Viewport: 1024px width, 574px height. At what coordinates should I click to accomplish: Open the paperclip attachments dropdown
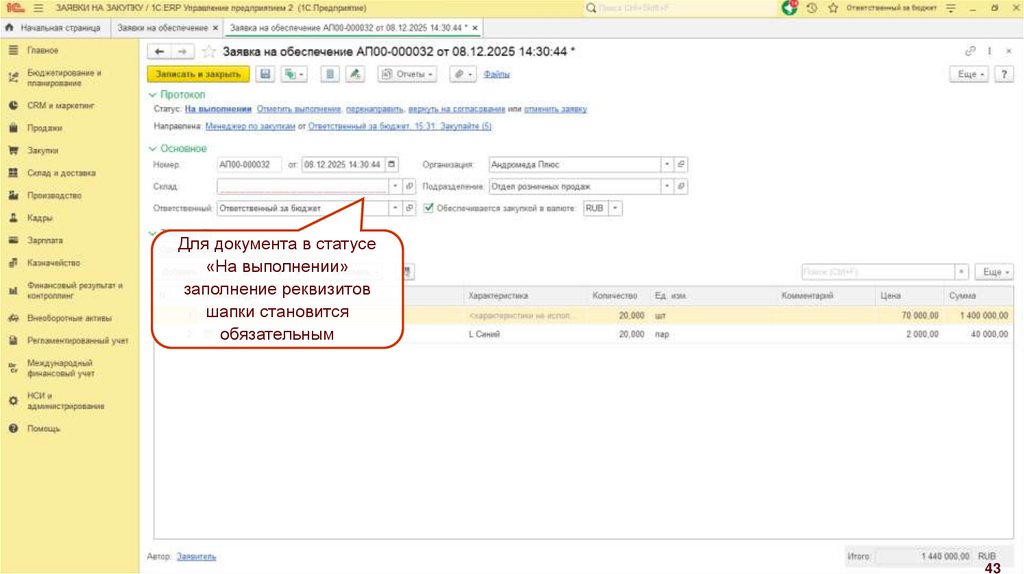tap(462, 74)
